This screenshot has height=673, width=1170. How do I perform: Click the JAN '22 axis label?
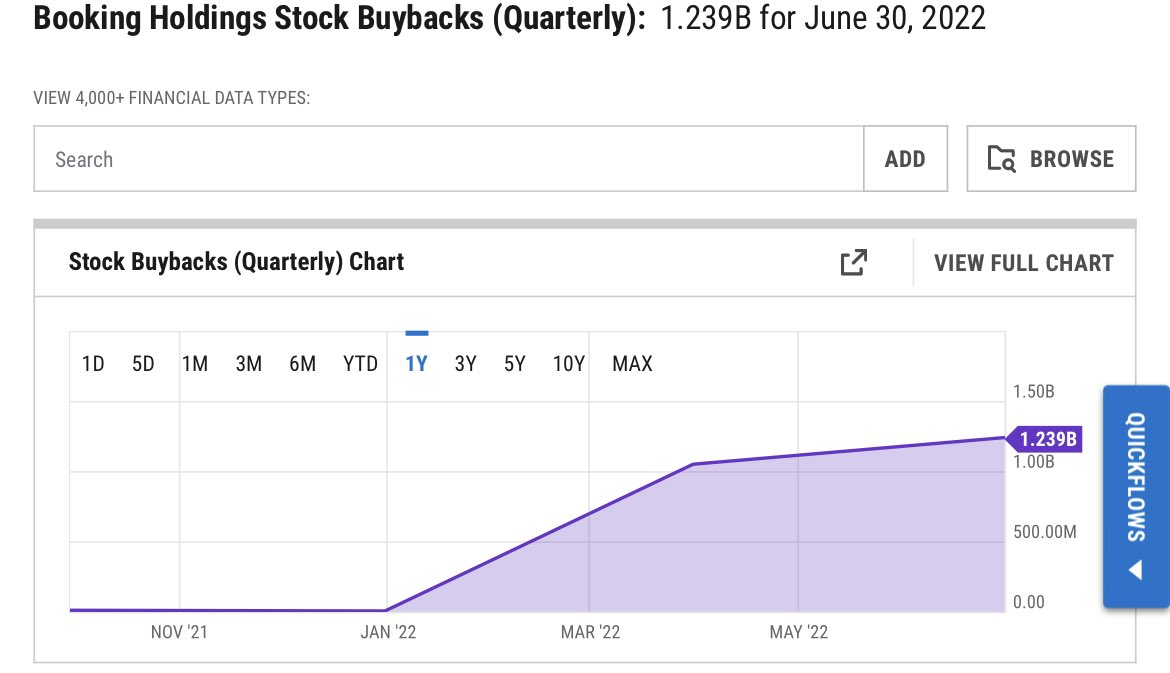pyautogui.click(x=388, y=633)
